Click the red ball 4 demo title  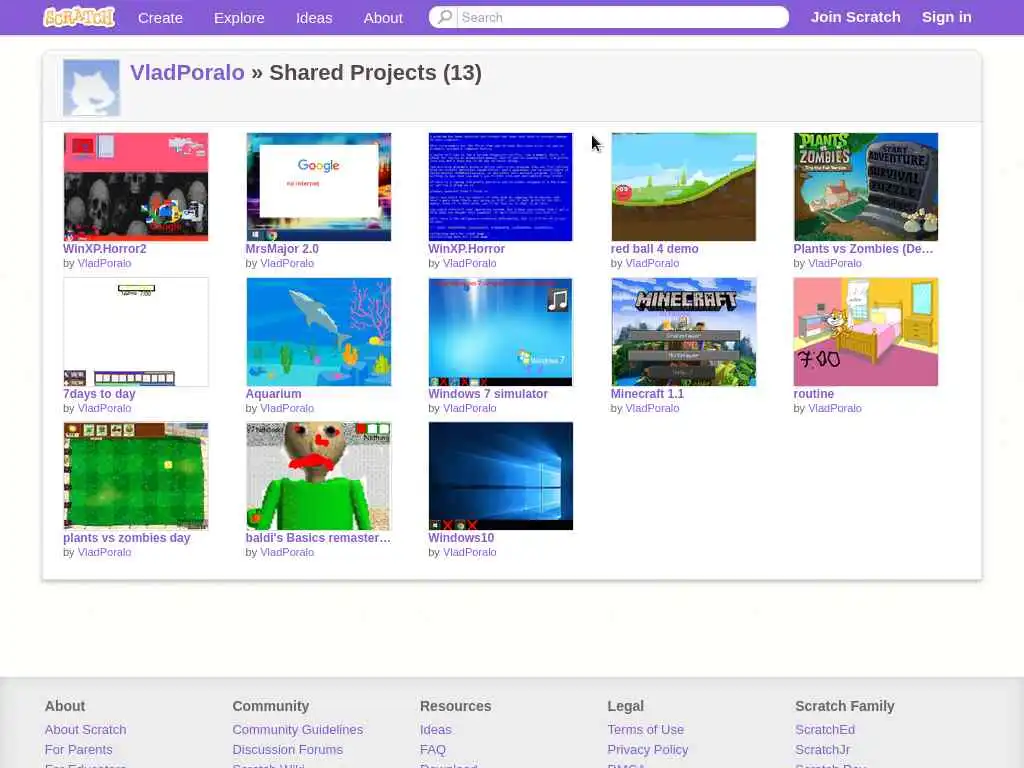[654, 249]
